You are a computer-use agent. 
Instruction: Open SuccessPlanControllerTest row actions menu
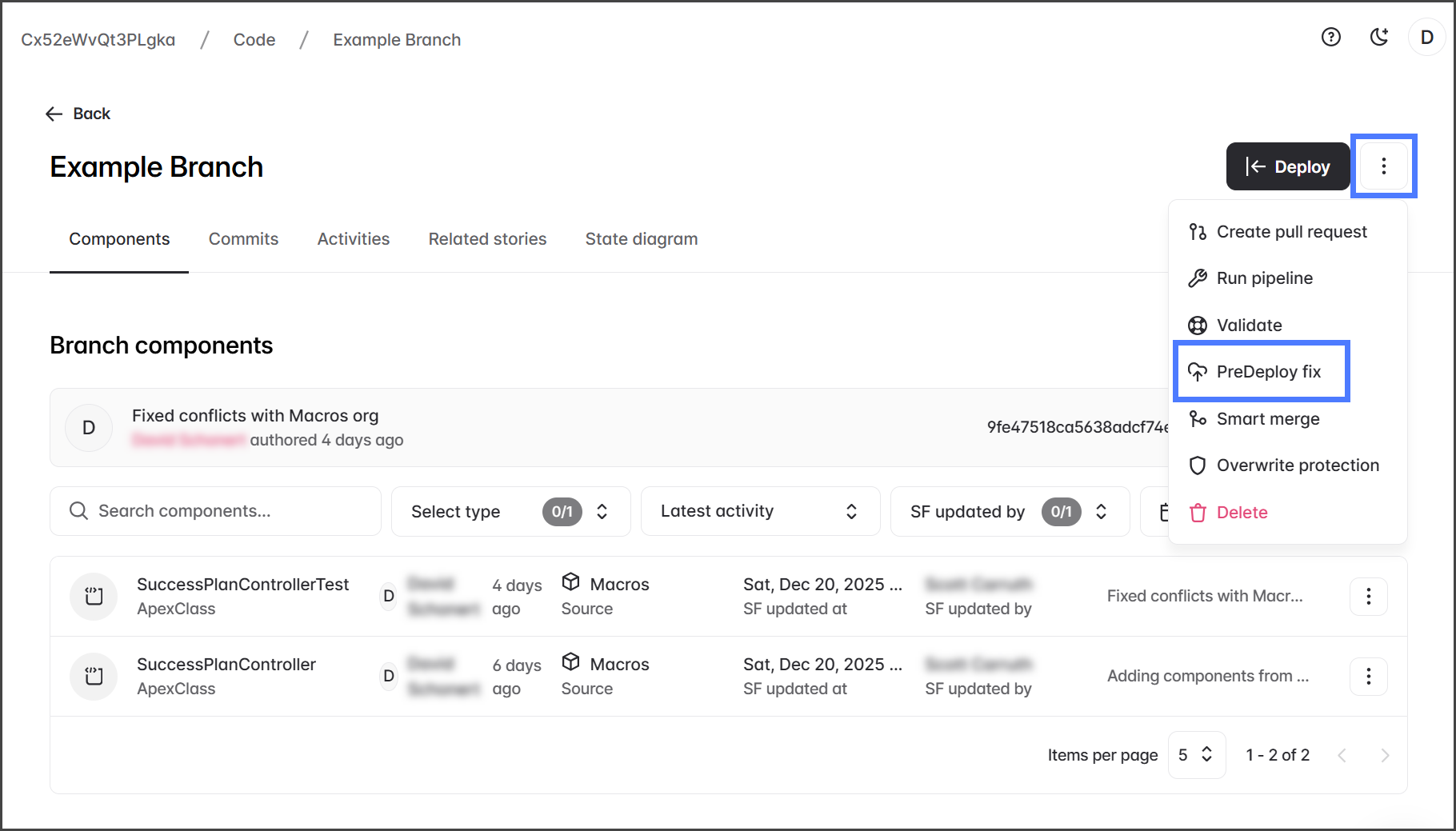click(x=1368, y=597)
